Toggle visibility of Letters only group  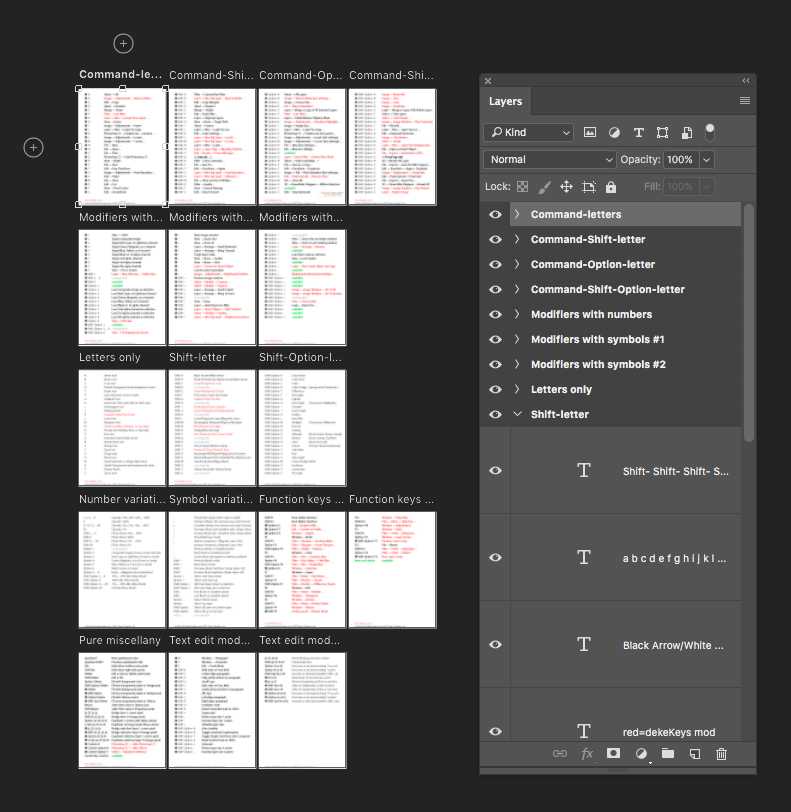[495, 389]
